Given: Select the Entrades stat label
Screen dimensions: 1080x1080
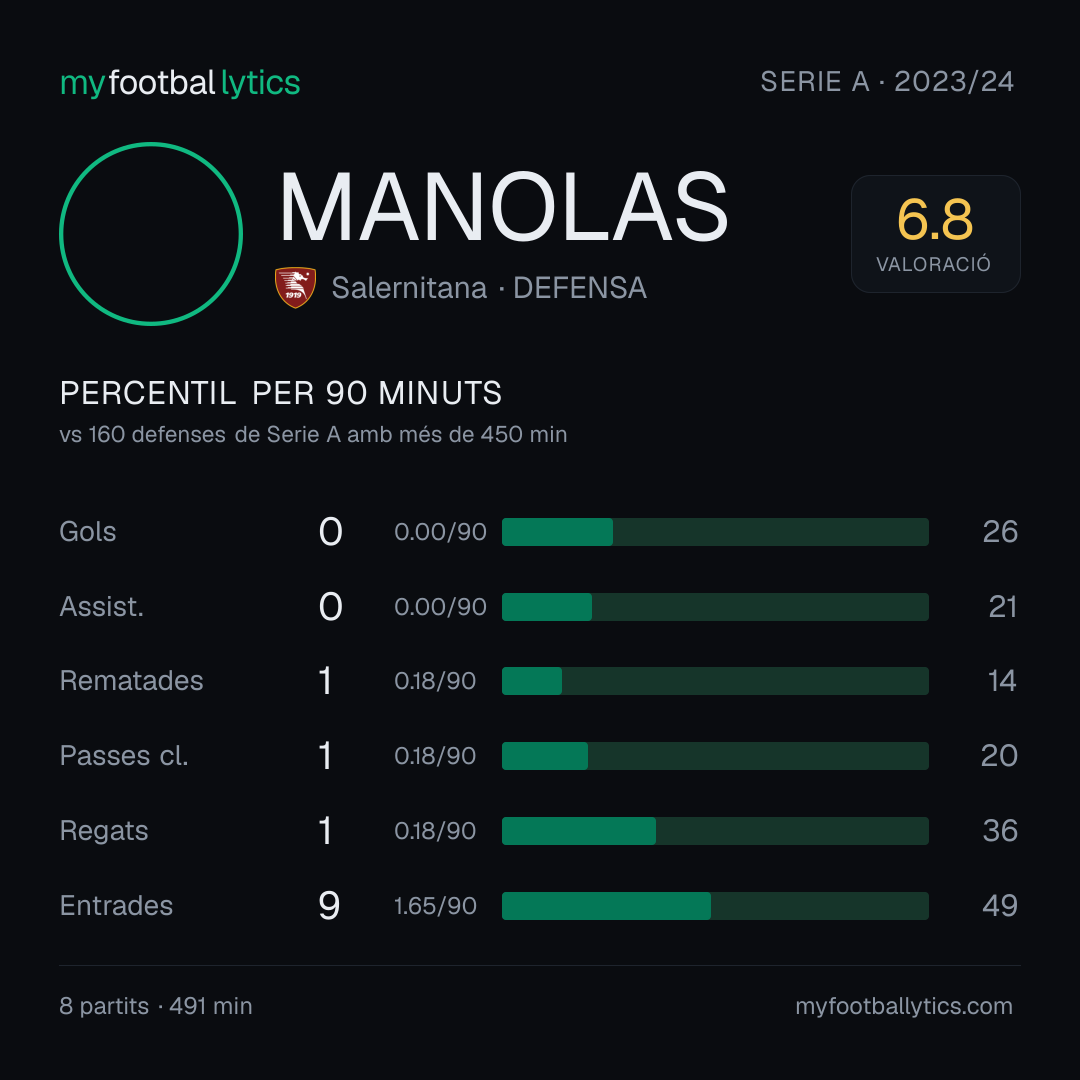Looking at the screenshot, I should point(116,906).
